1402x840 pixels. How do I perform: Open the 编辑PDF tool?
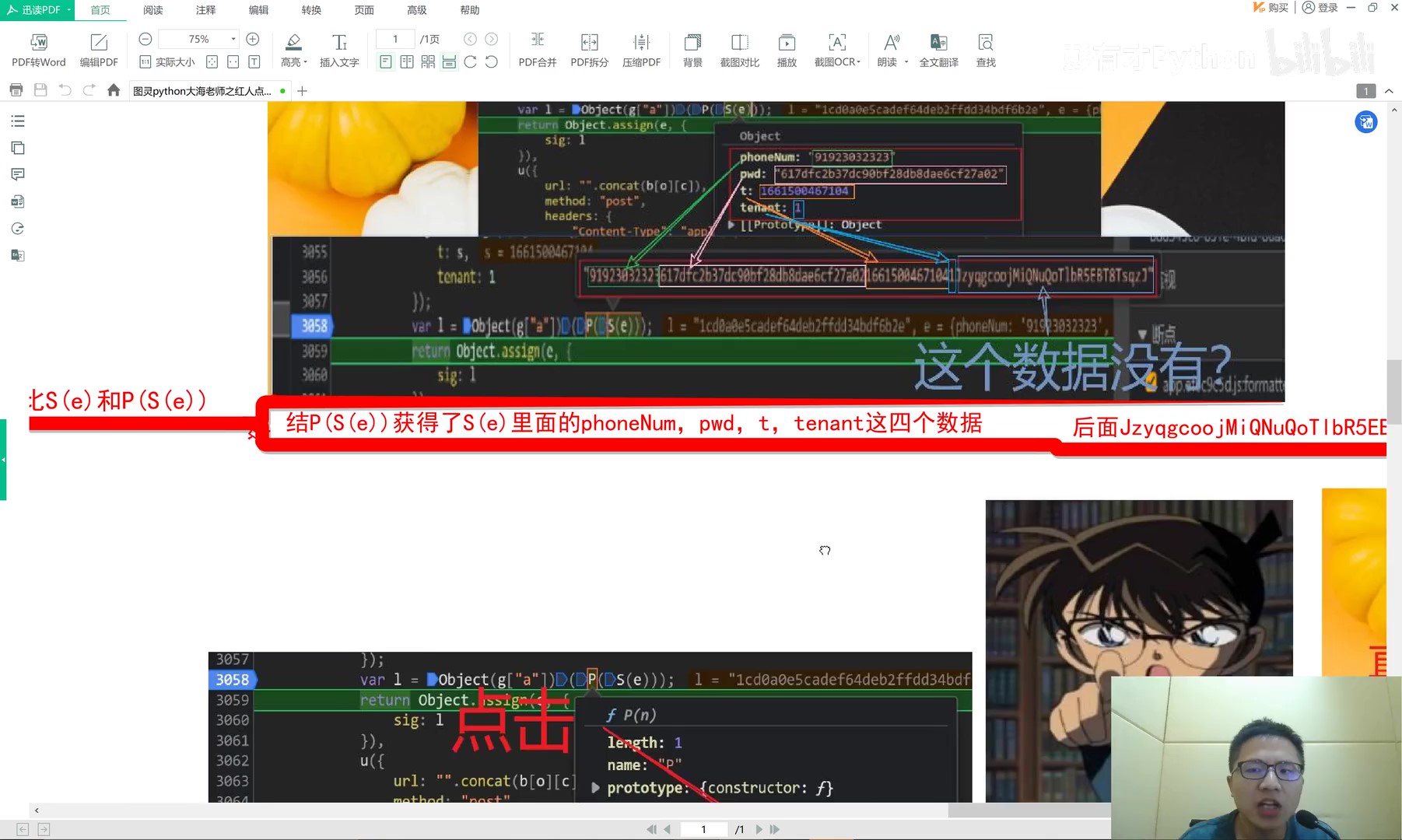(99, 51)
